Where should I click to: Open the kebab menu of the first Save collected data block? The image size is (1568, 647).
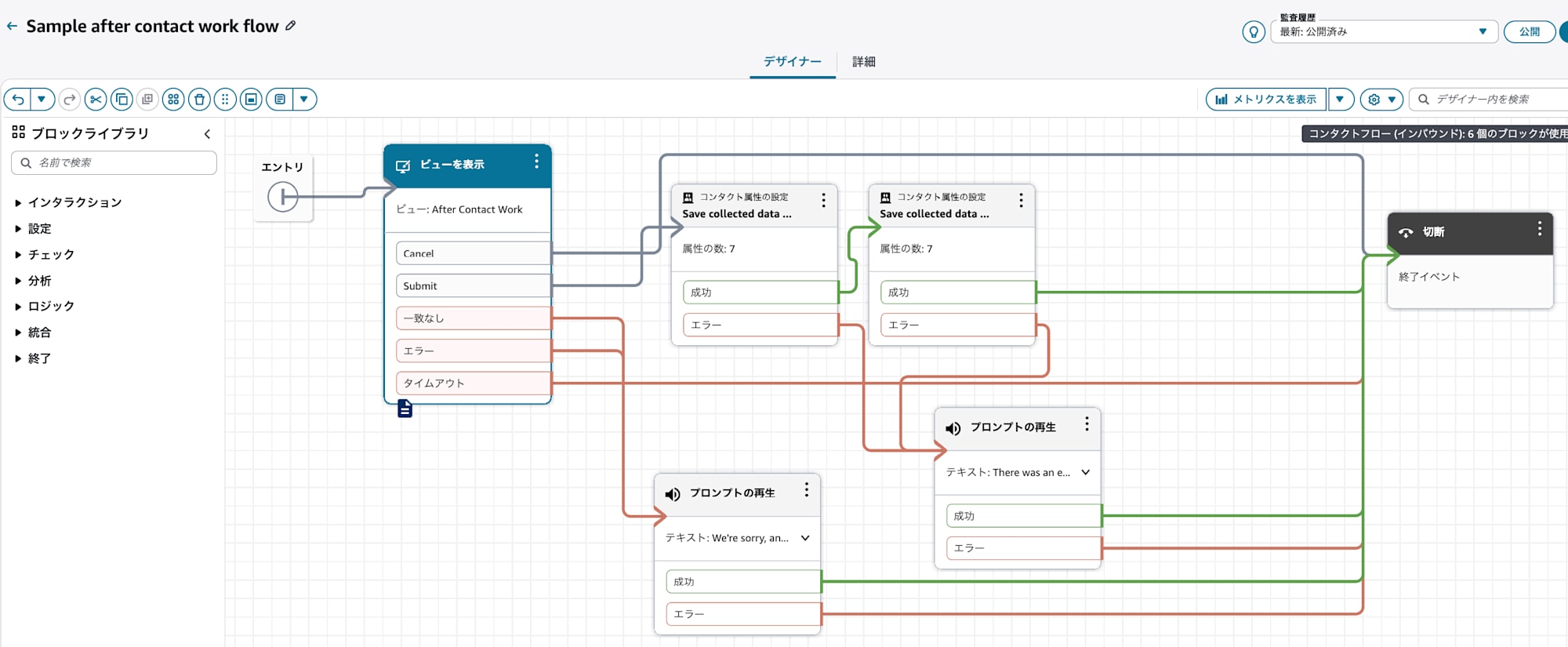click(823, 200)
